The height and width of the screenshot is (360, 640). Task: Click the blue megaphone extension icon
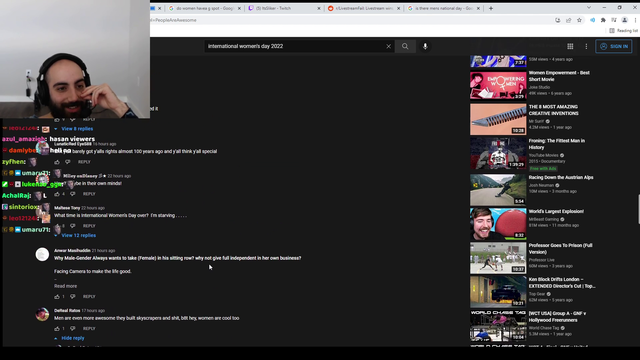point(592,20)
